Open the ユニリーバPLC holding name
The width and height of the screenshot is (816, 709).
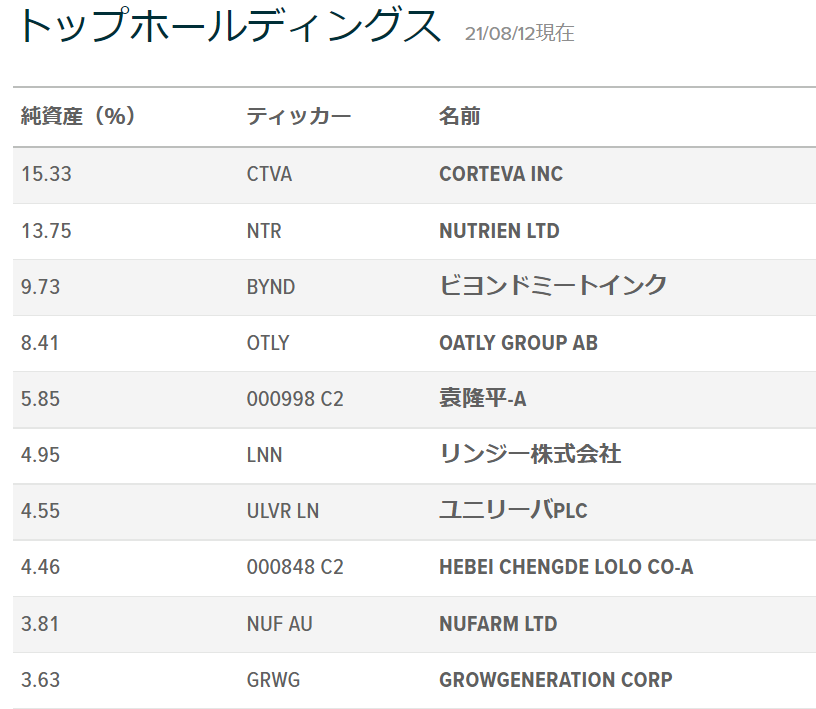[513, 510]
